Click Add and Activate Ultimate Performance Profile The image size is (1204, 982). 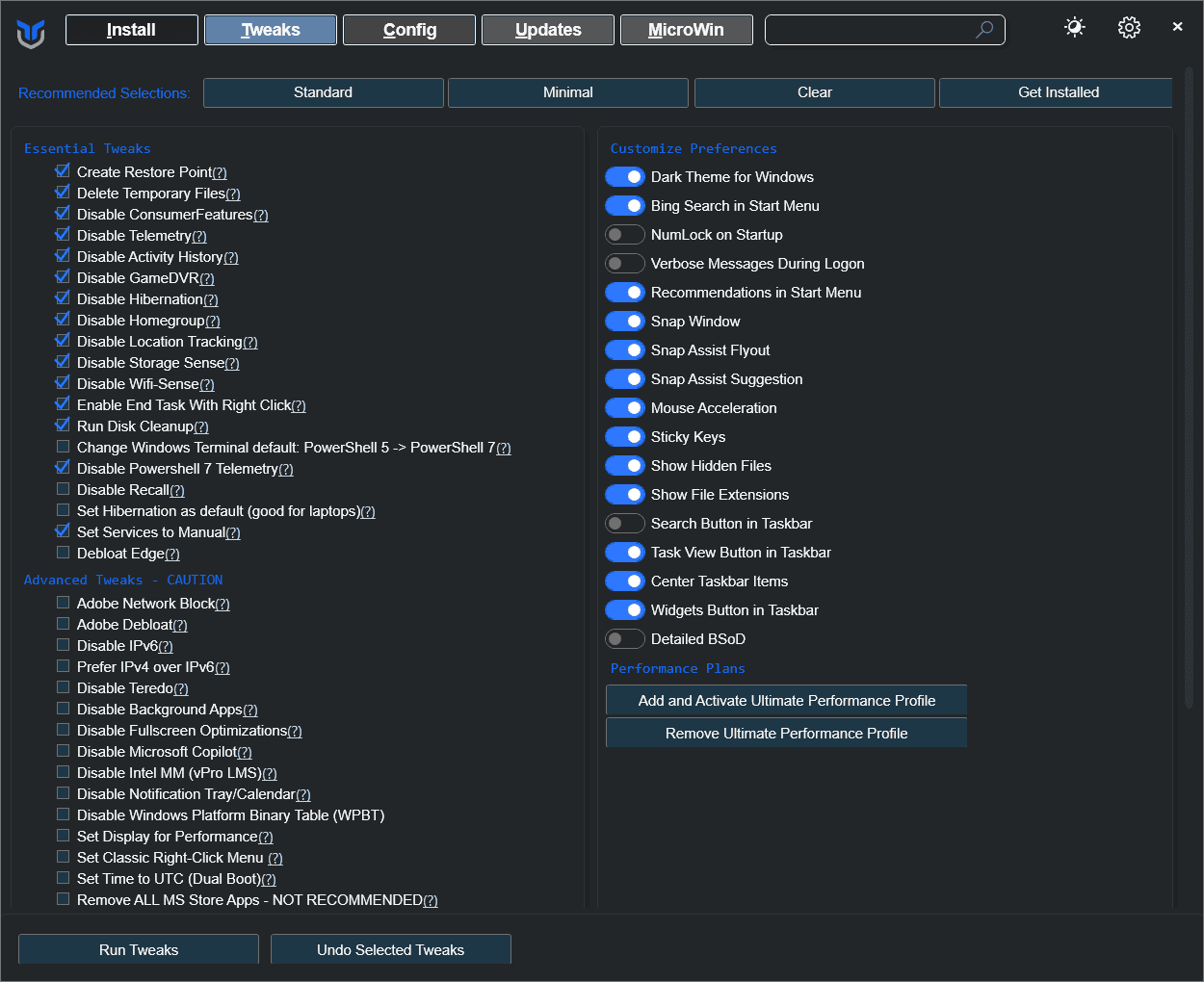pos(786,701)
